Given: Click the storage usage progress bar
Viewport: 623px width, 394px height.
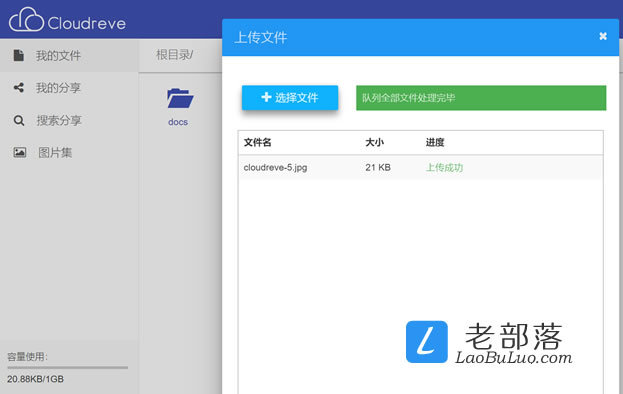Looking at the screenshot, I should (x=68, y=368).
